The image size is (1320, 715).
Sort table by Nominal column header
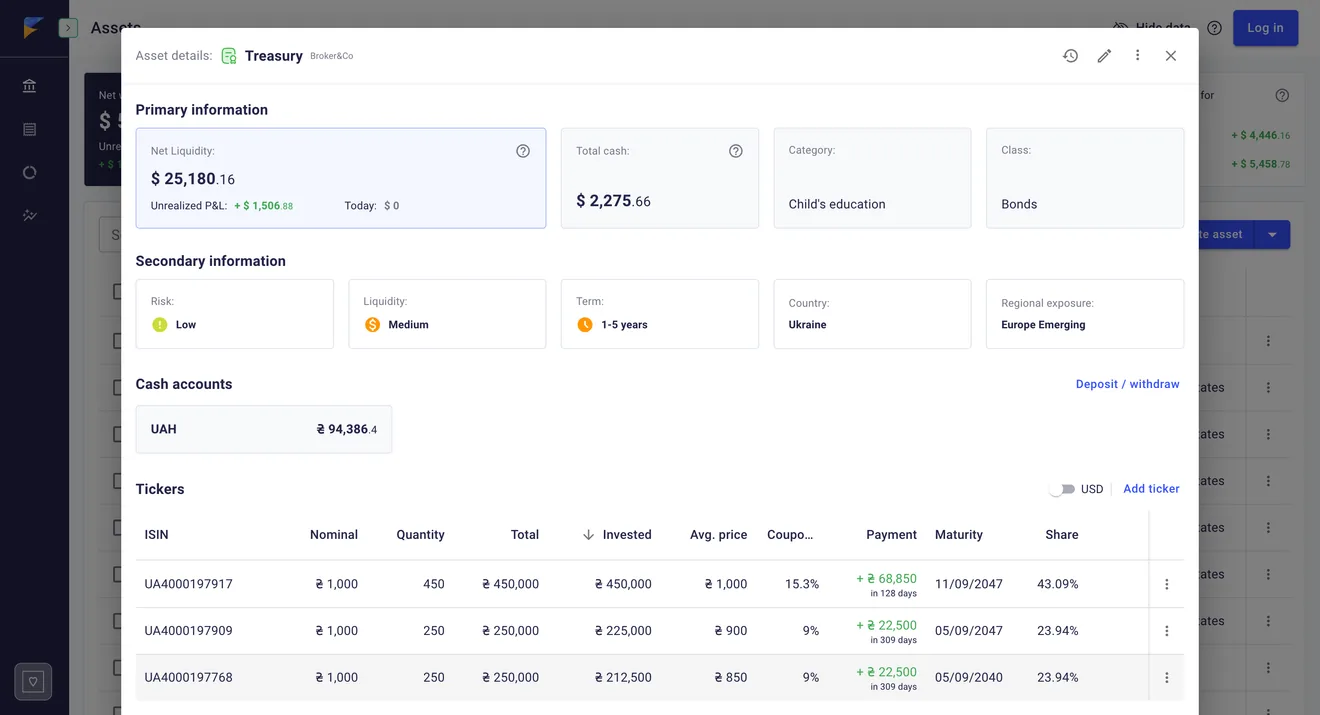pos(334,535)
